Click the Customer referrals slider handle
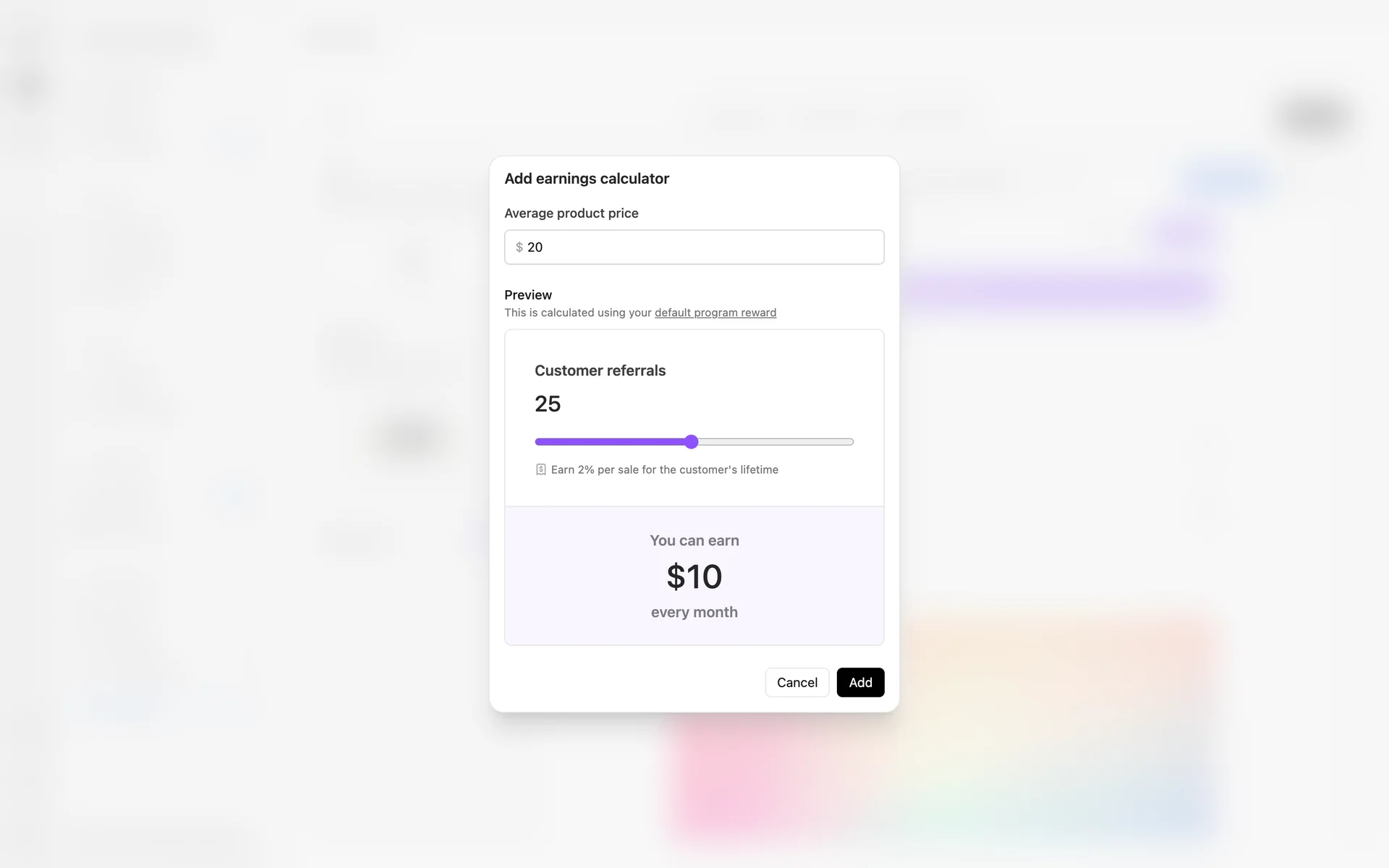 (x=692, y=442)
